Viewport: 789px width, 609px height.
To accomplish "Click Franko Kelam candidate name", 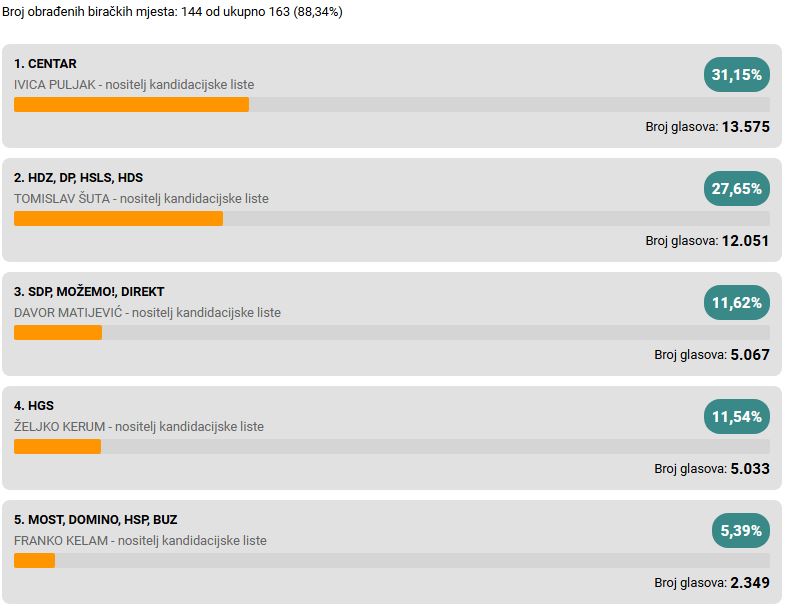I will pos(61,541).
